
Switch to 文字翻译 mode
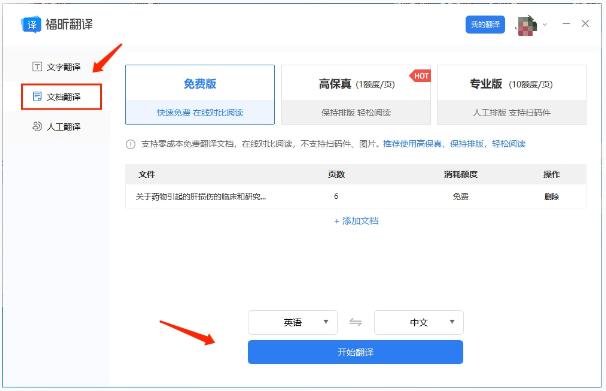click(56, 67)
